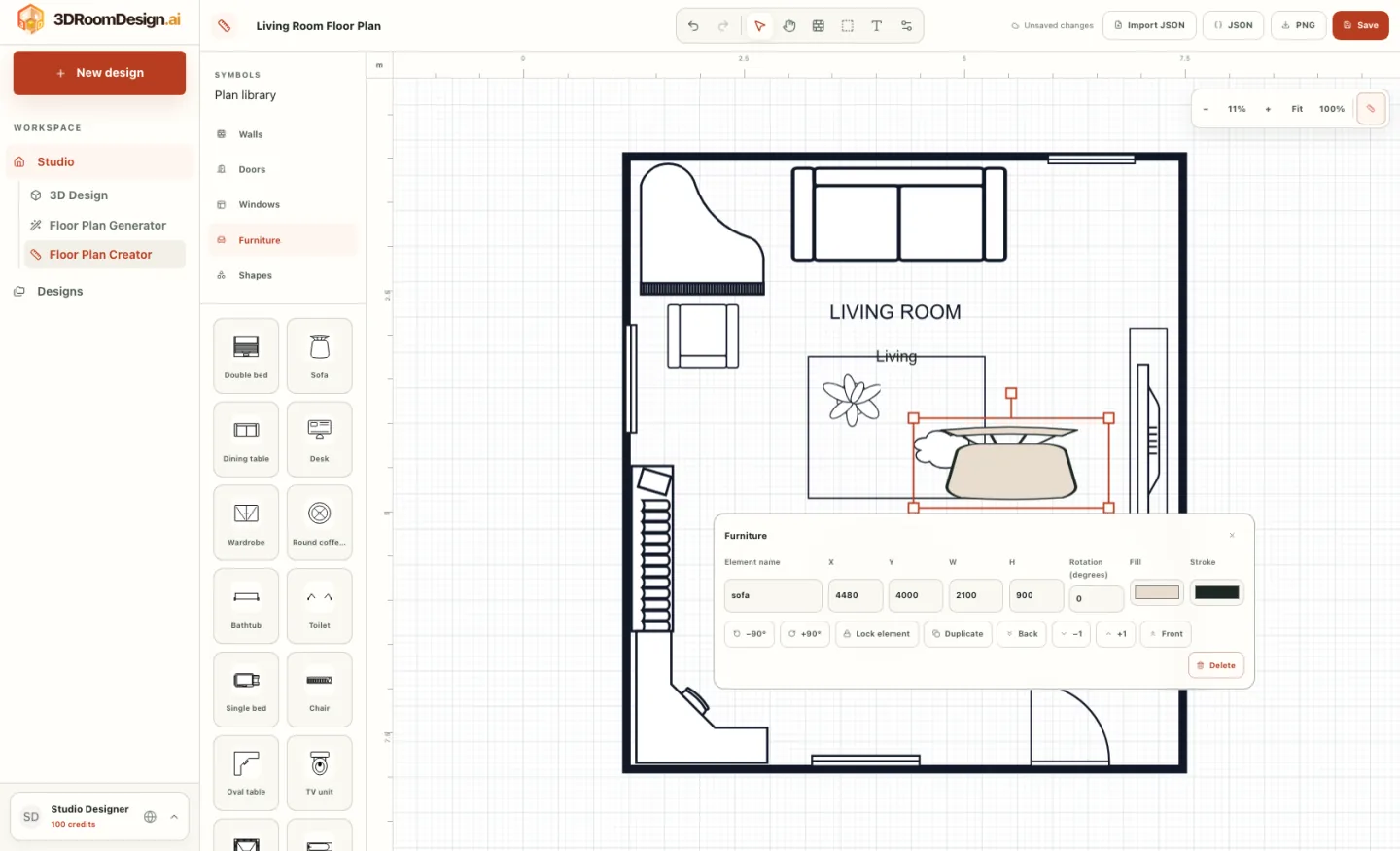Go to 3D Design
Image resolution: width=1400 pixels, height=851 pixels.
[x=103, y=195]
